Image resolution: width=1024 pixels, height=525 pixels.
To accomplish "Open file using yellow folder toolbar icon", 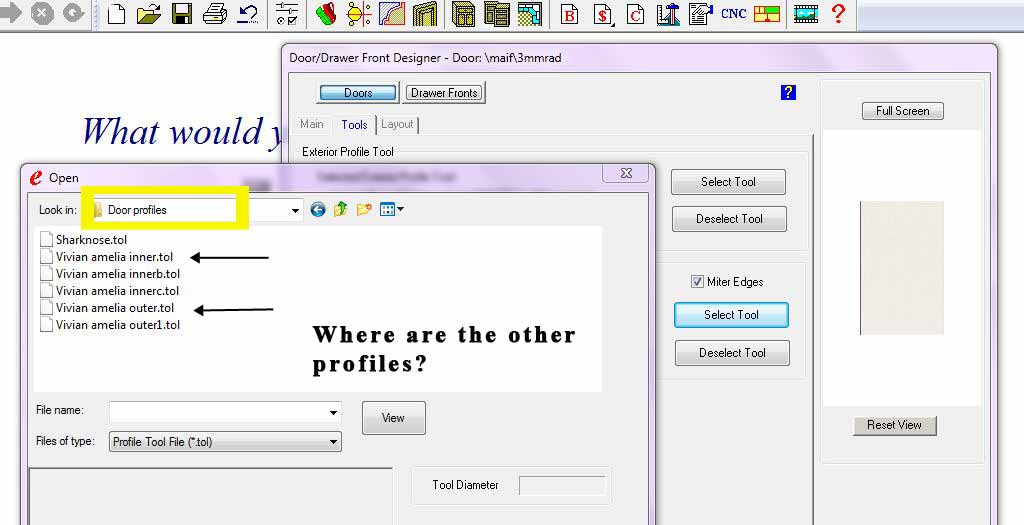I will [x=148, y=14].
